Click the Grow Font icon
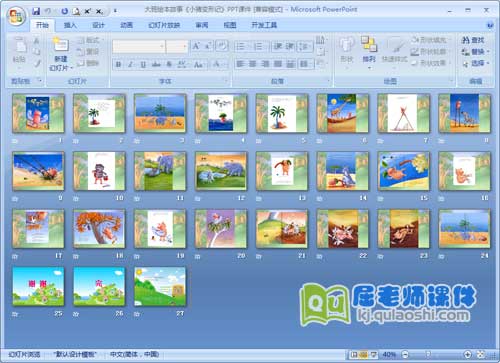Image resolution: width=500 pixels, height=363 pixels. click(196, 46)
